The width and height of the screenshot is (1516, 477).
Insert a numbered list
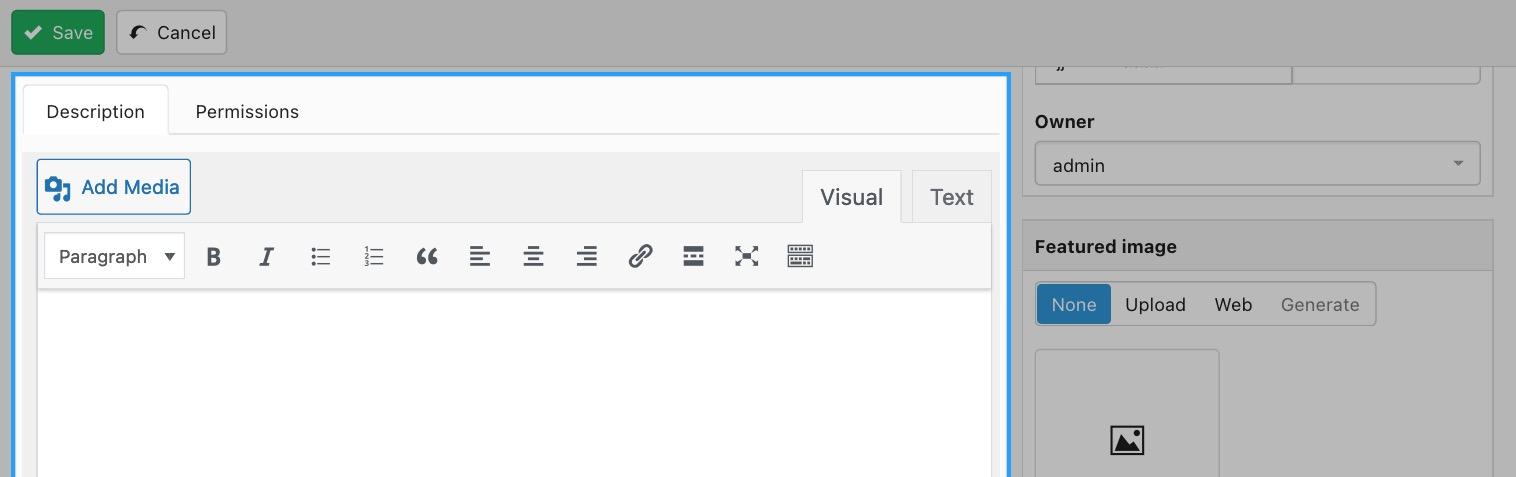pyautogui.click(x=374, y=257)
